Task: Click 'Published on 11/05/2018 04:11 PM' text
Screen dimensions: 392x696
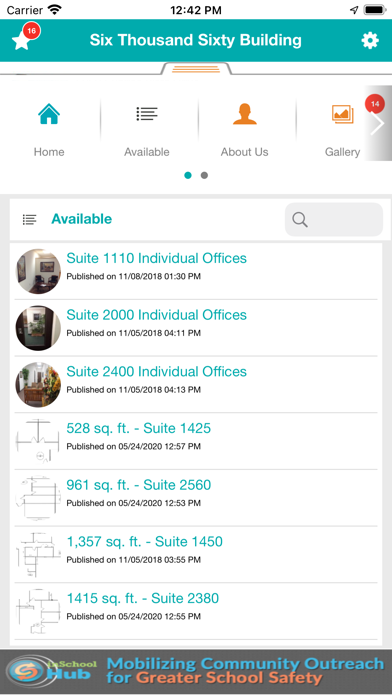Action: 134,333
